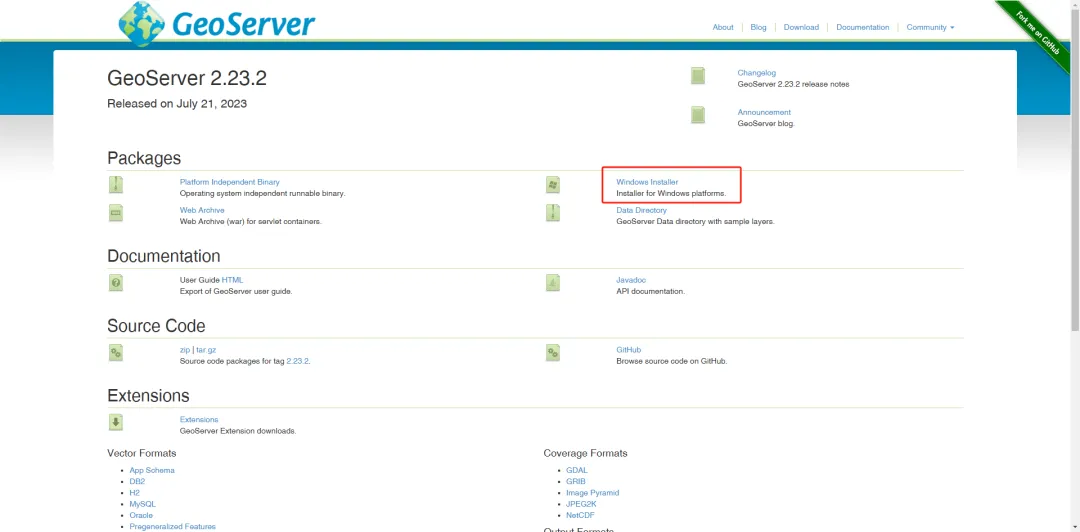Click the 'Released on July 21, 2023' text
The image size is (1080, 532).
(x=177, y=104)
